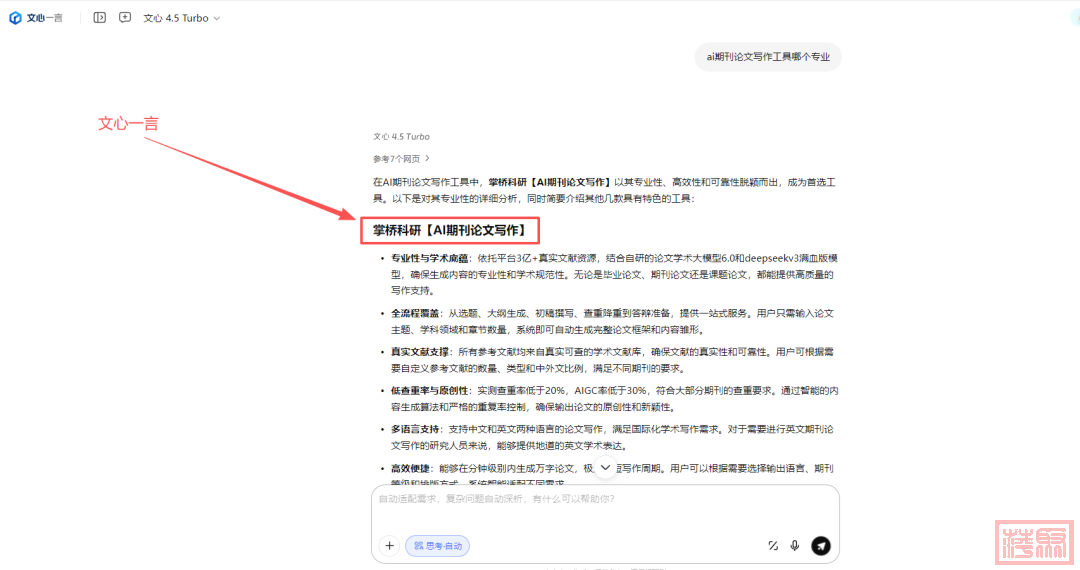The height and width of the screenshot is (570, 1080).
Task: Expand the sidebar panel
Action: coord(99,18)
